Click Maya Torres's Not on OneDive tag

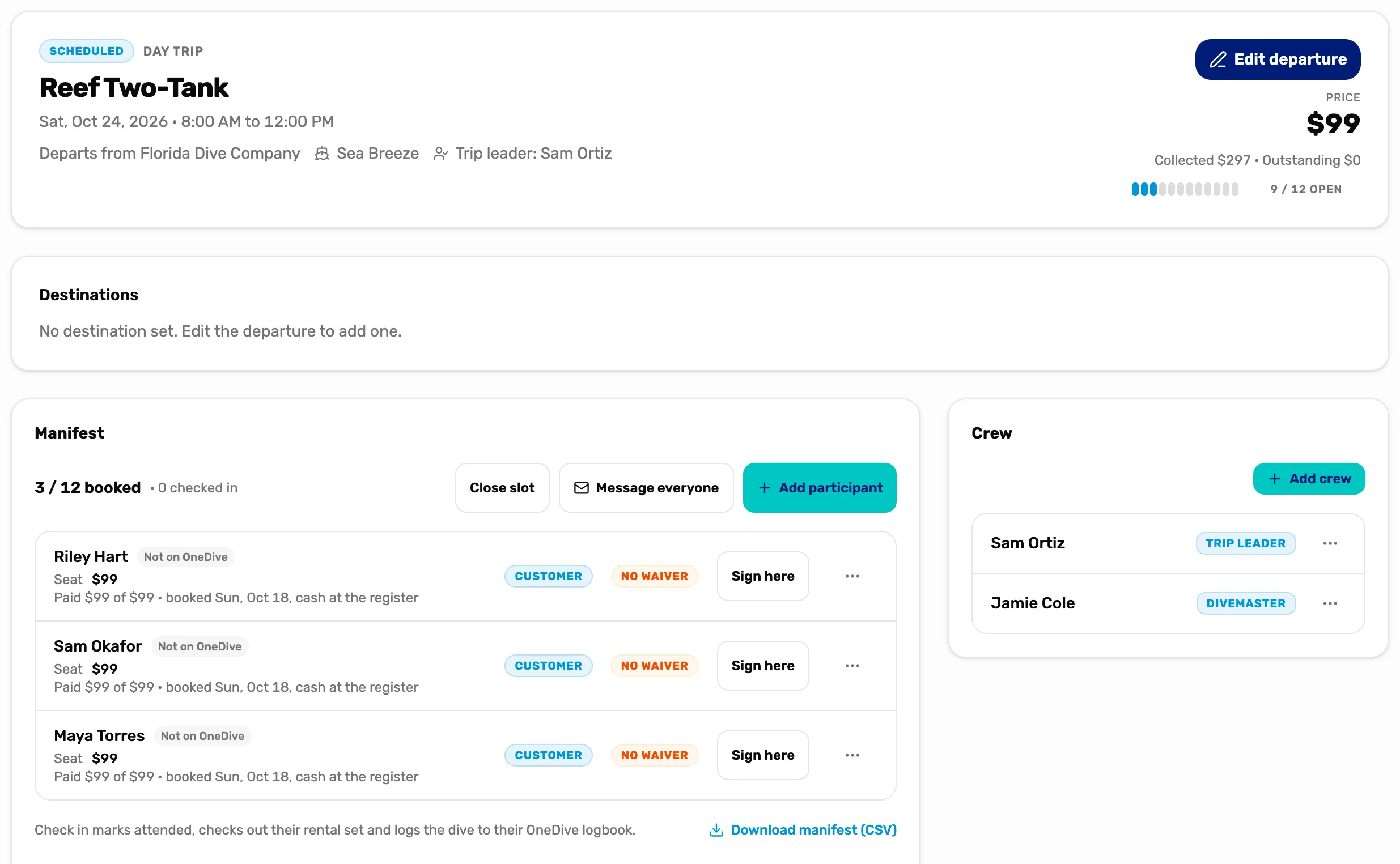[202, 737]
